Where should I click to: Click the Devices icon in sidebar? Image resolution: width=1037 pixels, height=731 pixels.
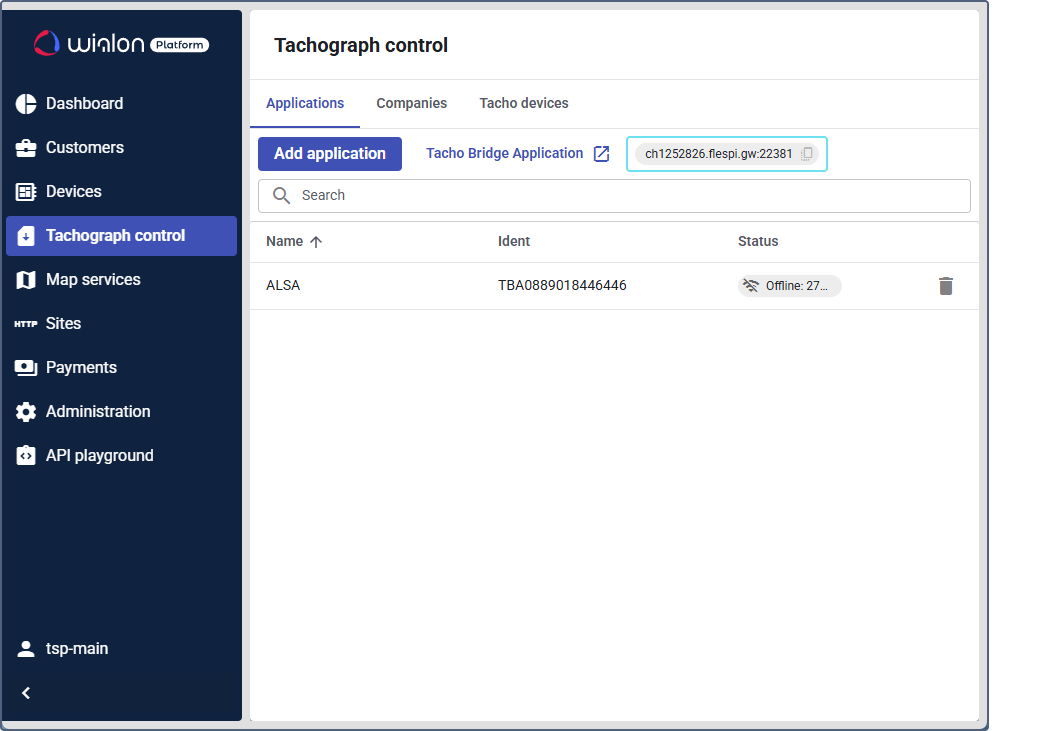(26, 192)
